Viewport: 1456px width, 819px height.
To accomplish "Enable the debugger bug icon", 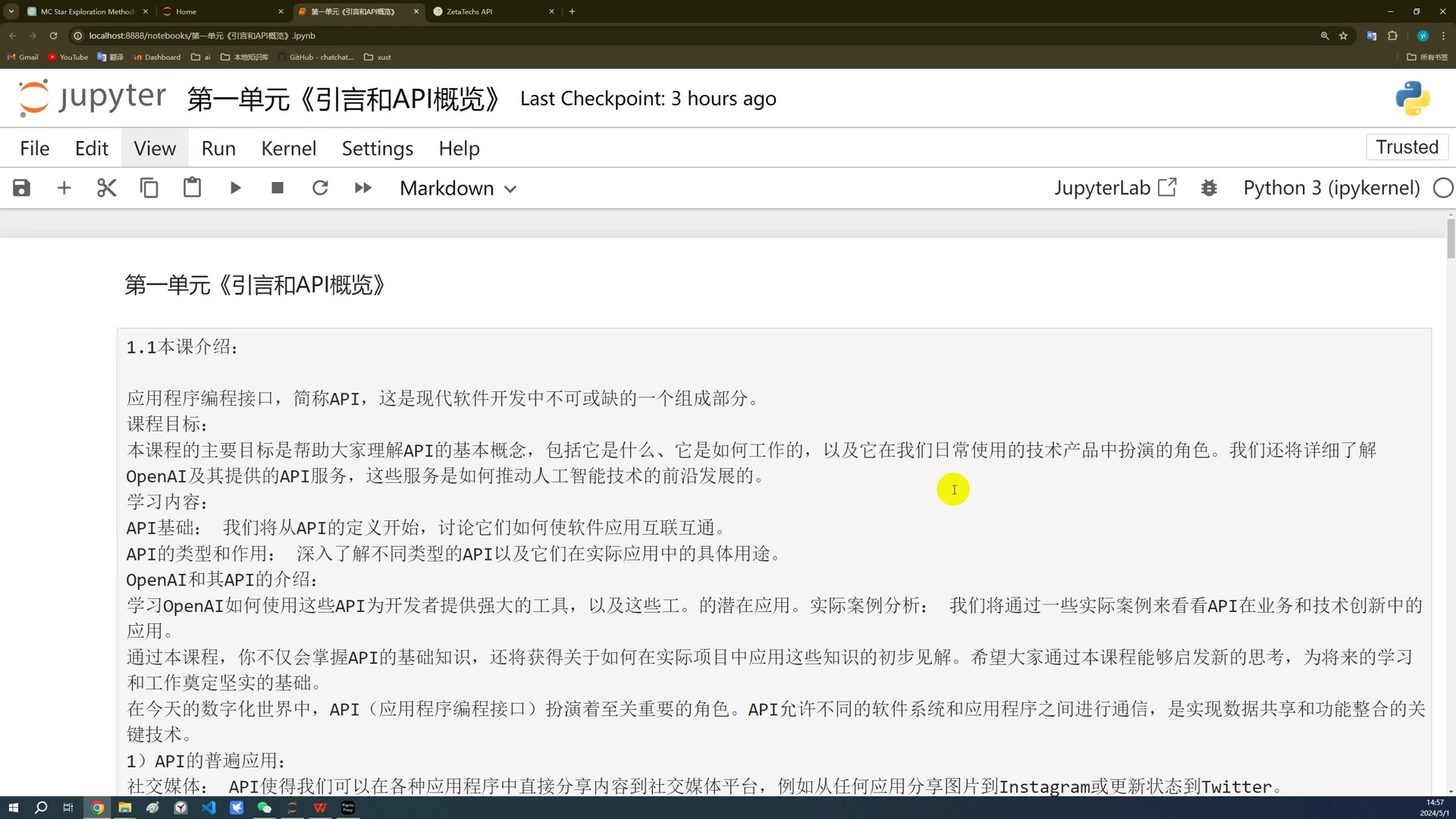I will 1209,188.
